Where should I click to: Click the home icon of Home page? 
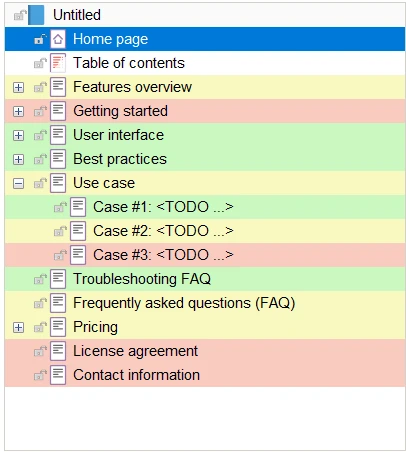click(58, 39)
